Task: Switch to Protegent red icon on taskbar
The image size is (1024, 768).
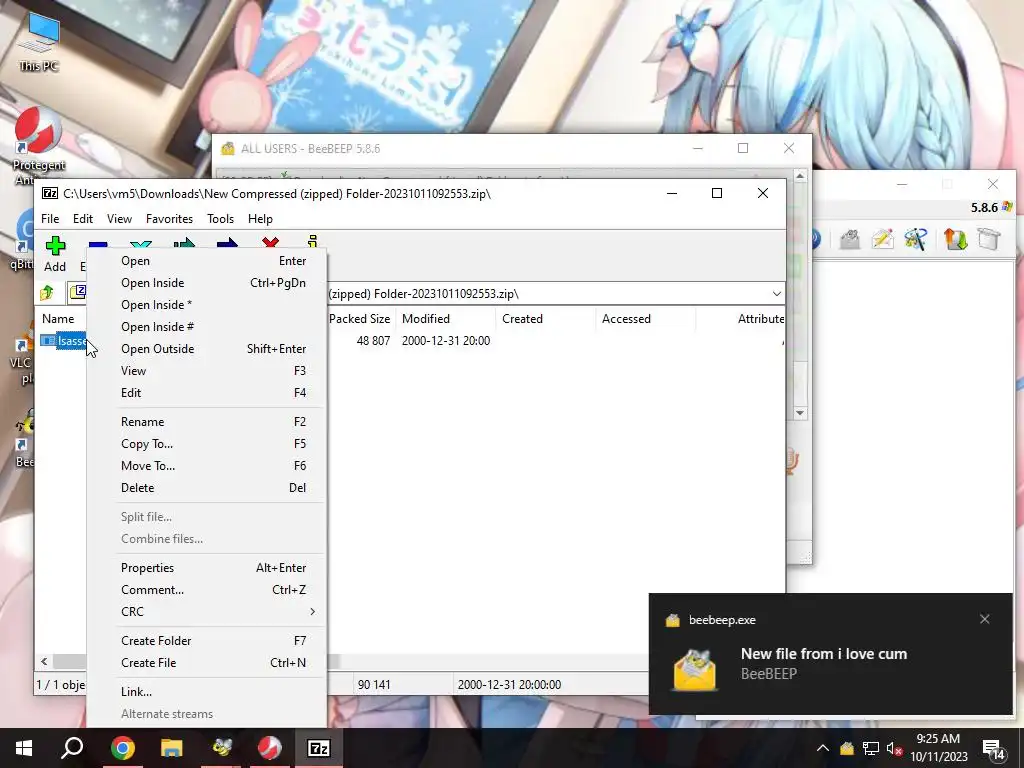Action: [x=270, y=748]
